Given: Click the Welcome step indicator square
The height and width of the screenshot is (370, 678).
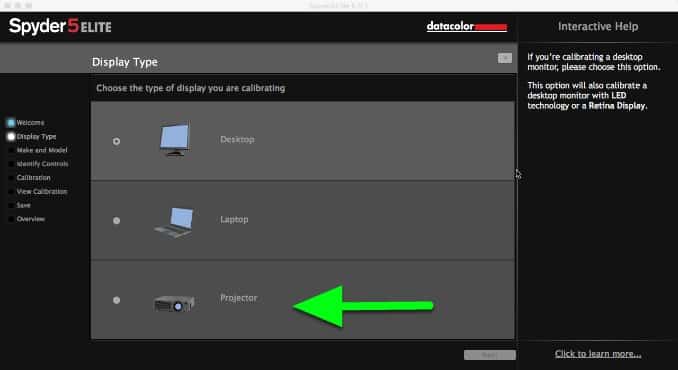Looking at the screenshot, I should [x=11, y=123].
